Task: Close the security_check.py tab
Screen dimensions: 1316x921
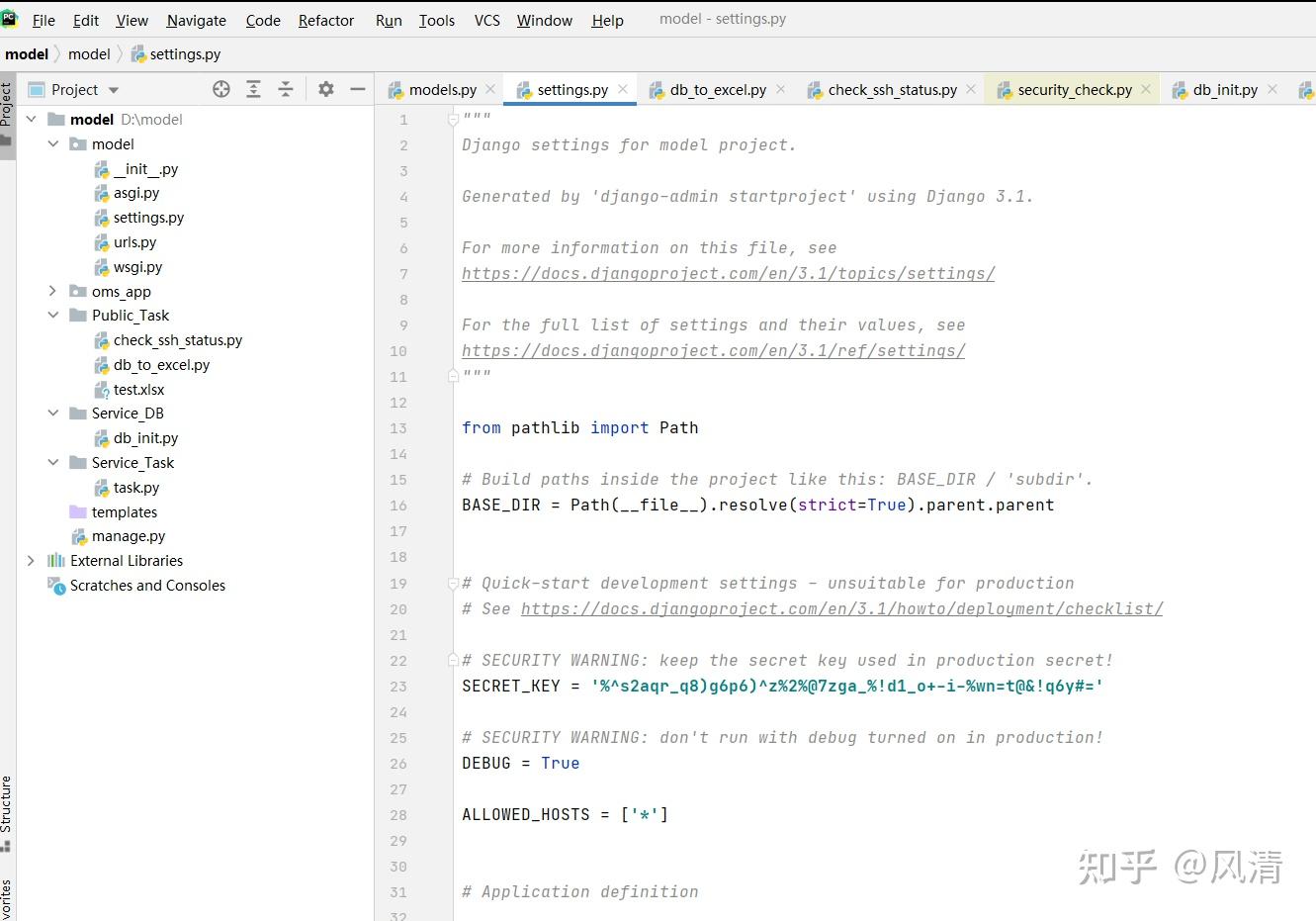Action: click(x=1146, y=89)
